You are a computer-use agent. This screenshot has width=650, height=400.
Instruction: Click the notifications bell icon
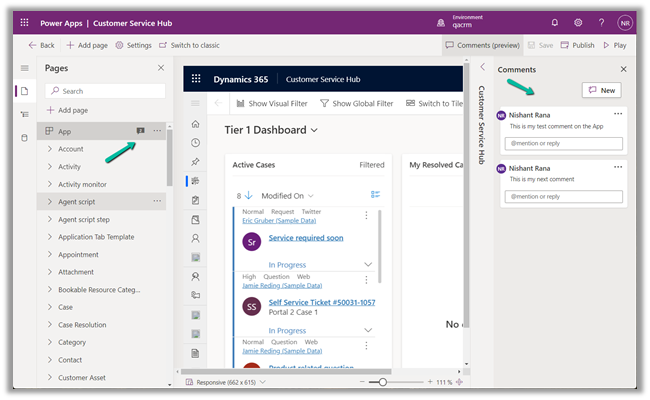555,21
